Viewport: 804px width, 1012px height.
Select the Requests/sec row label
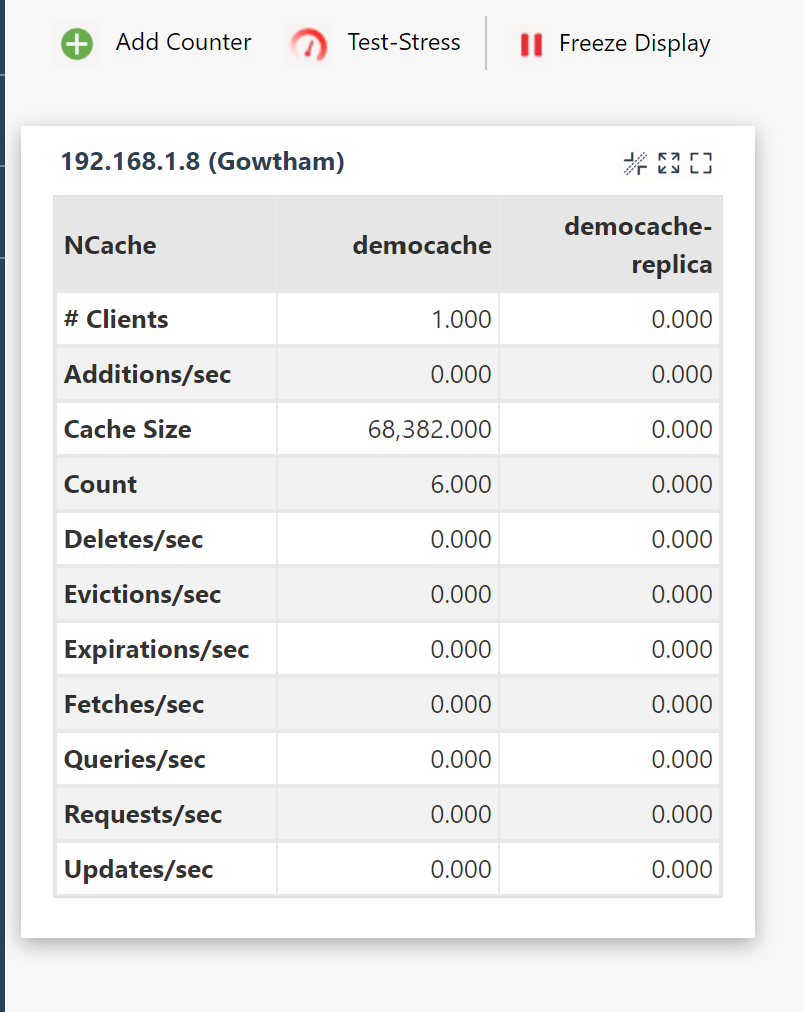coord(143,815)
